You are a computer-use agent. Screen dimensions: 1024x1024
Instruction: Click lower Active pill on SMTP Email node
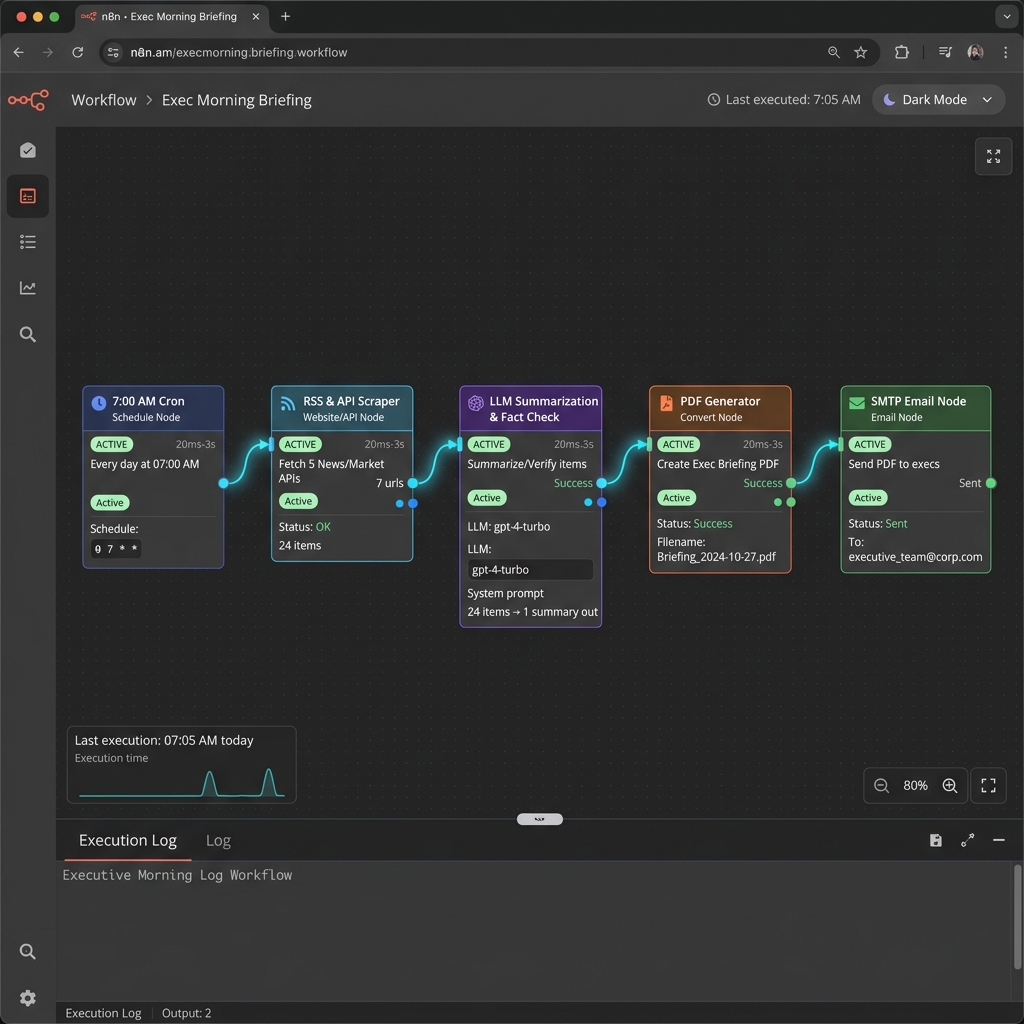coord(868,498)
